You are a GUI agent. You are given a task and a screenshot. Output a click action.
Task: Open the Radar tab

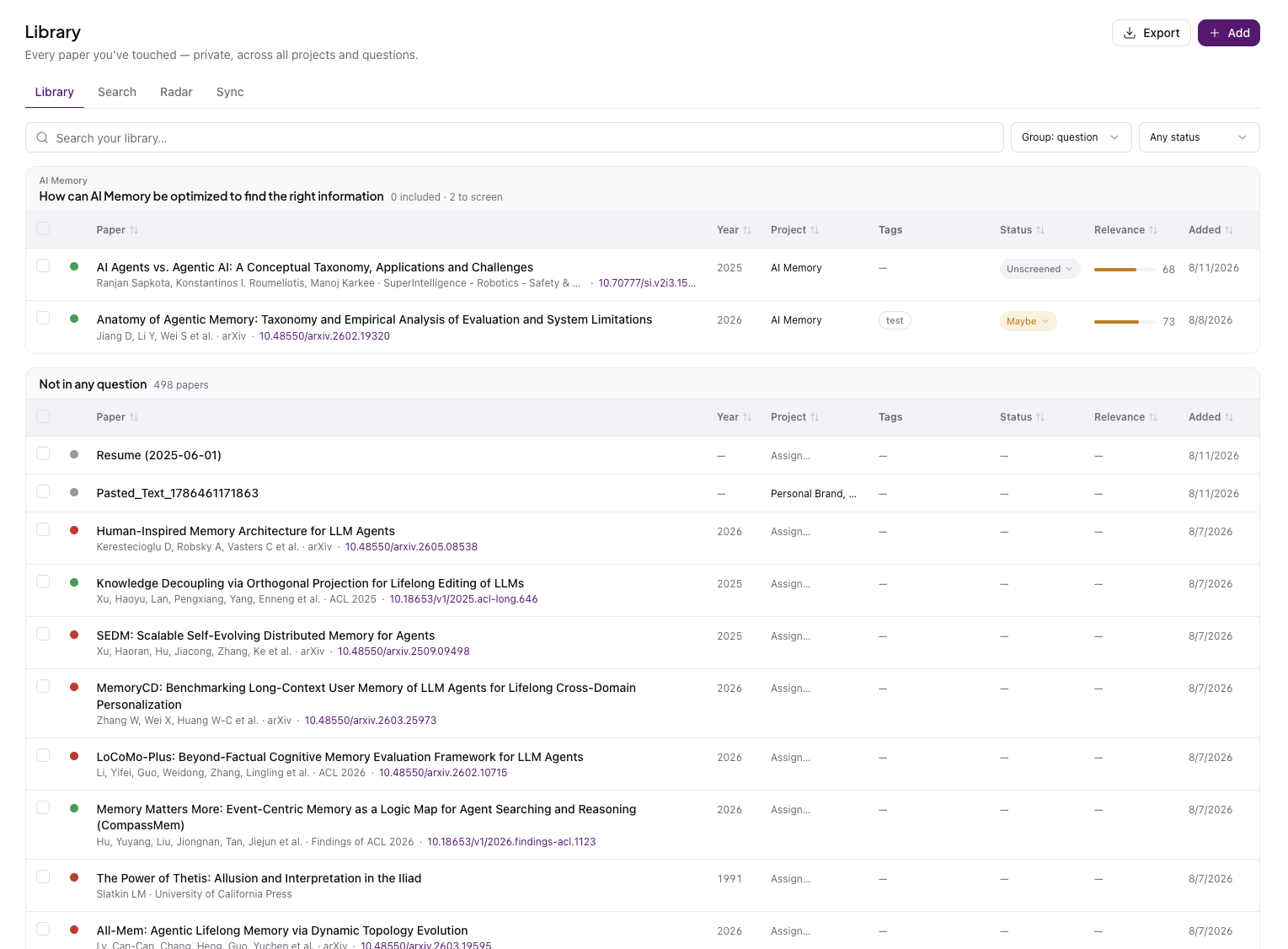[x=176, y=92]
